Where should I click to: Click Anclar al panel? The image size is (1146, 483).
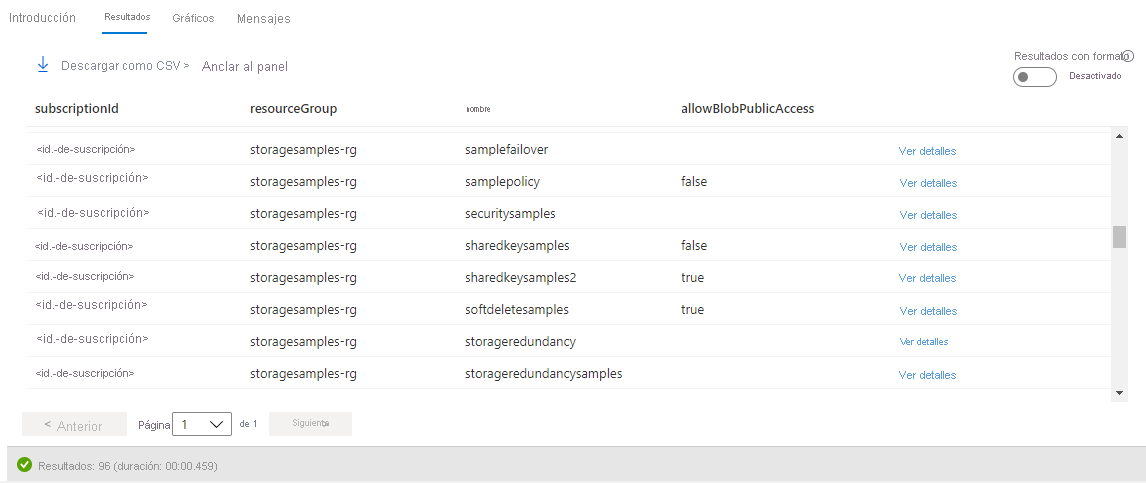pos(245,67)
